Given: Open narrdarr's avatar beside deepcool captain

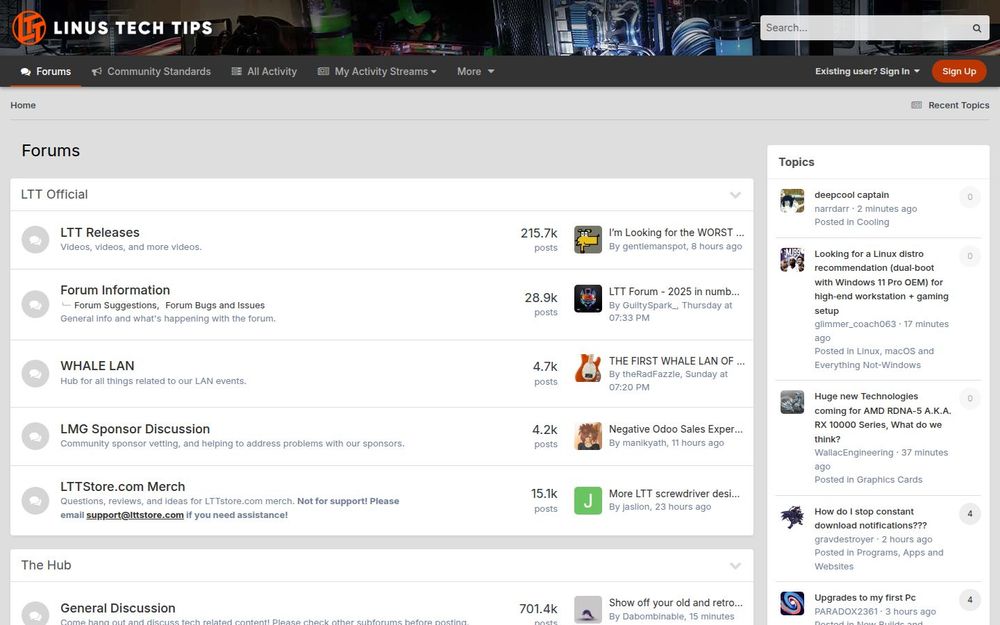Looking at the screenshot, I should pyautogui.click(x=792, y=200).
